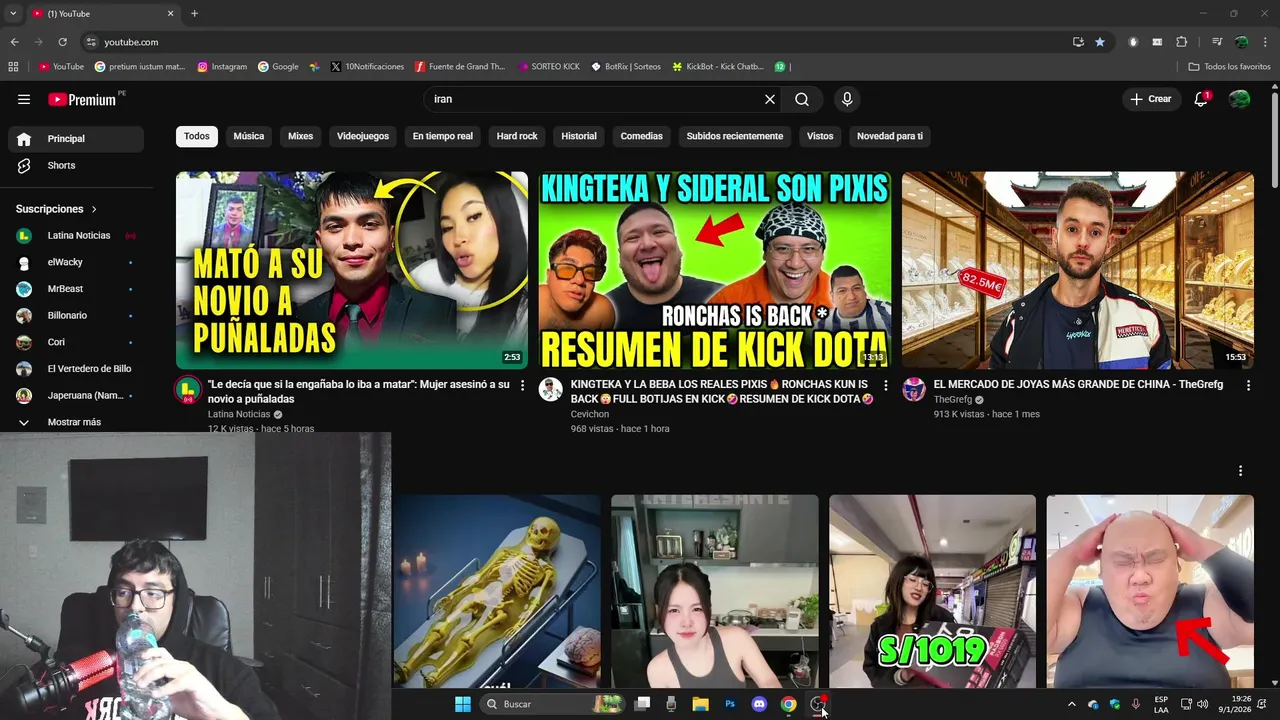Select the En tiempo real chip
Viewport: 1280px width, 720px height.
[443, 136]
